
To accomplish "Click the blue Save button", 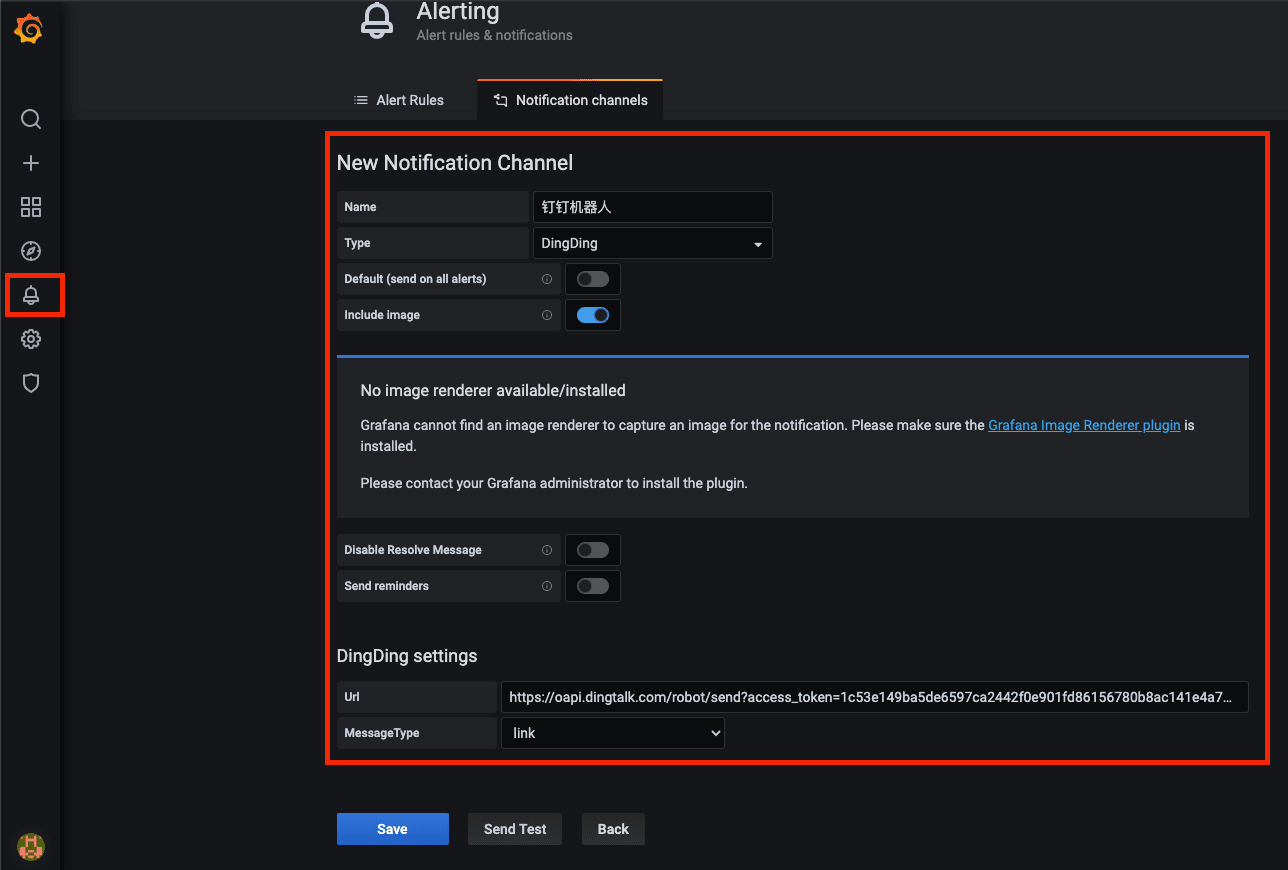I will 393,829.
